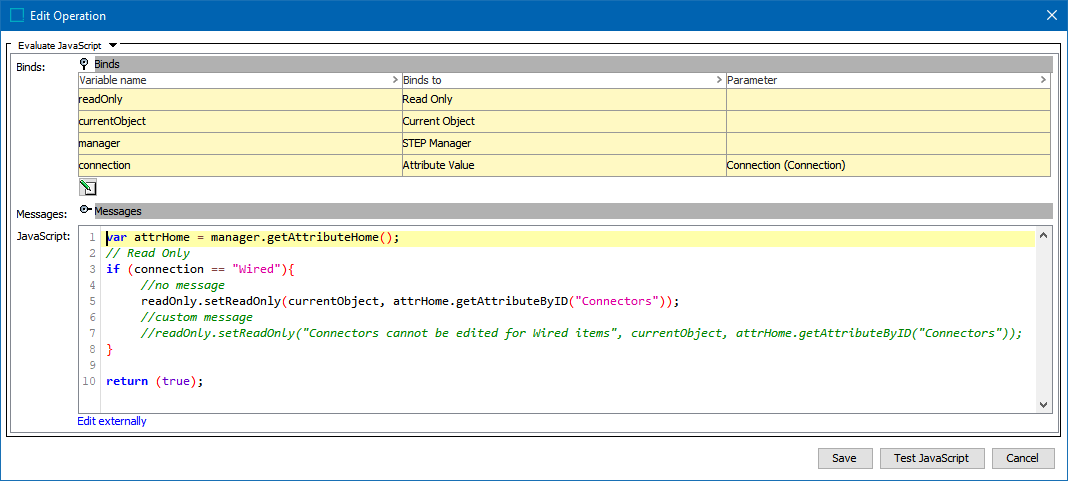Open the Parameter column header arrow
This screenshot has width=1068, height=481.
click(x=1043, y=80)
